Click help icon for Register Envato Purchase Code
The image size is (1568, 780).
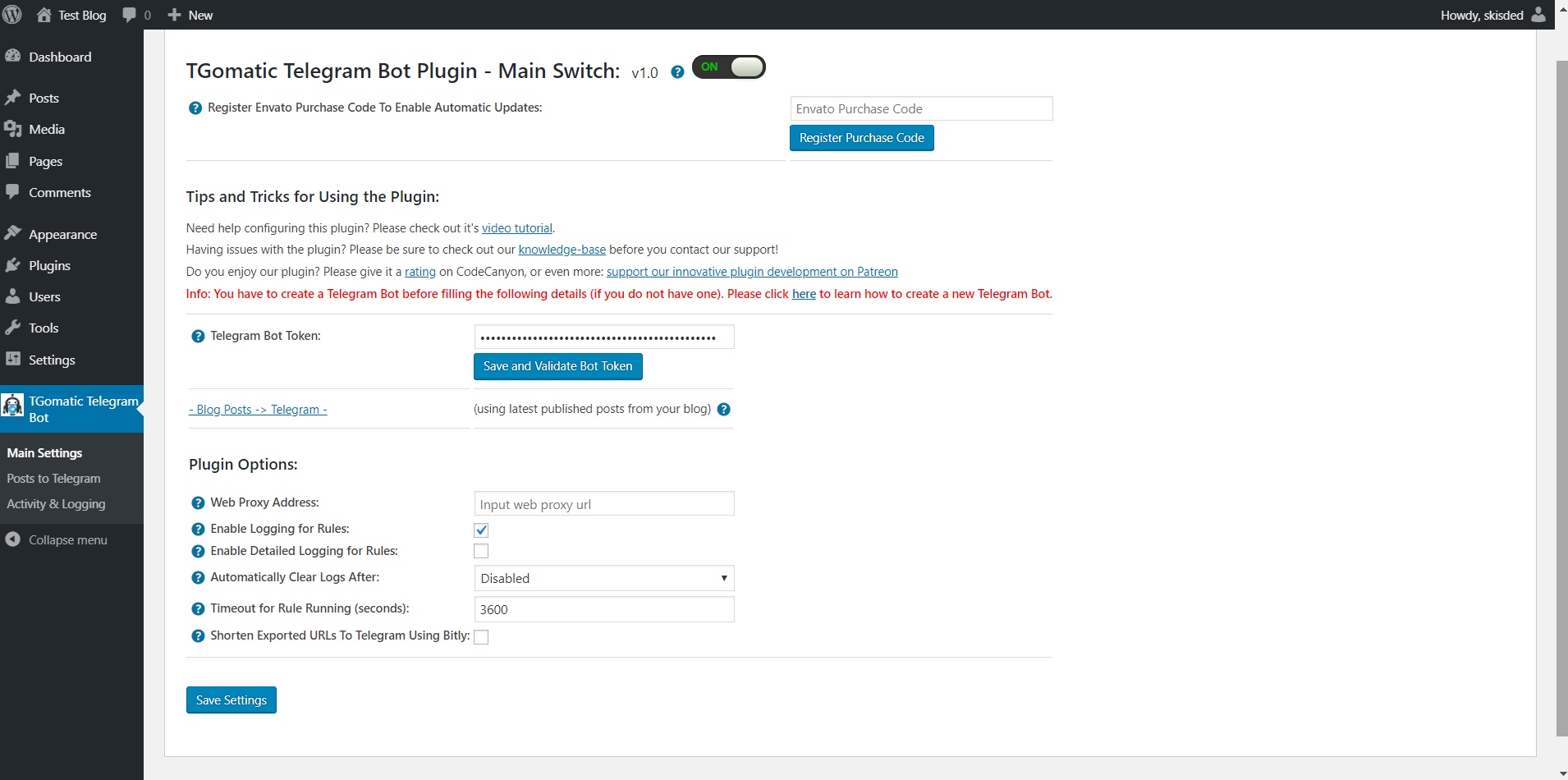pyautogui.click(x=195, y=108)
